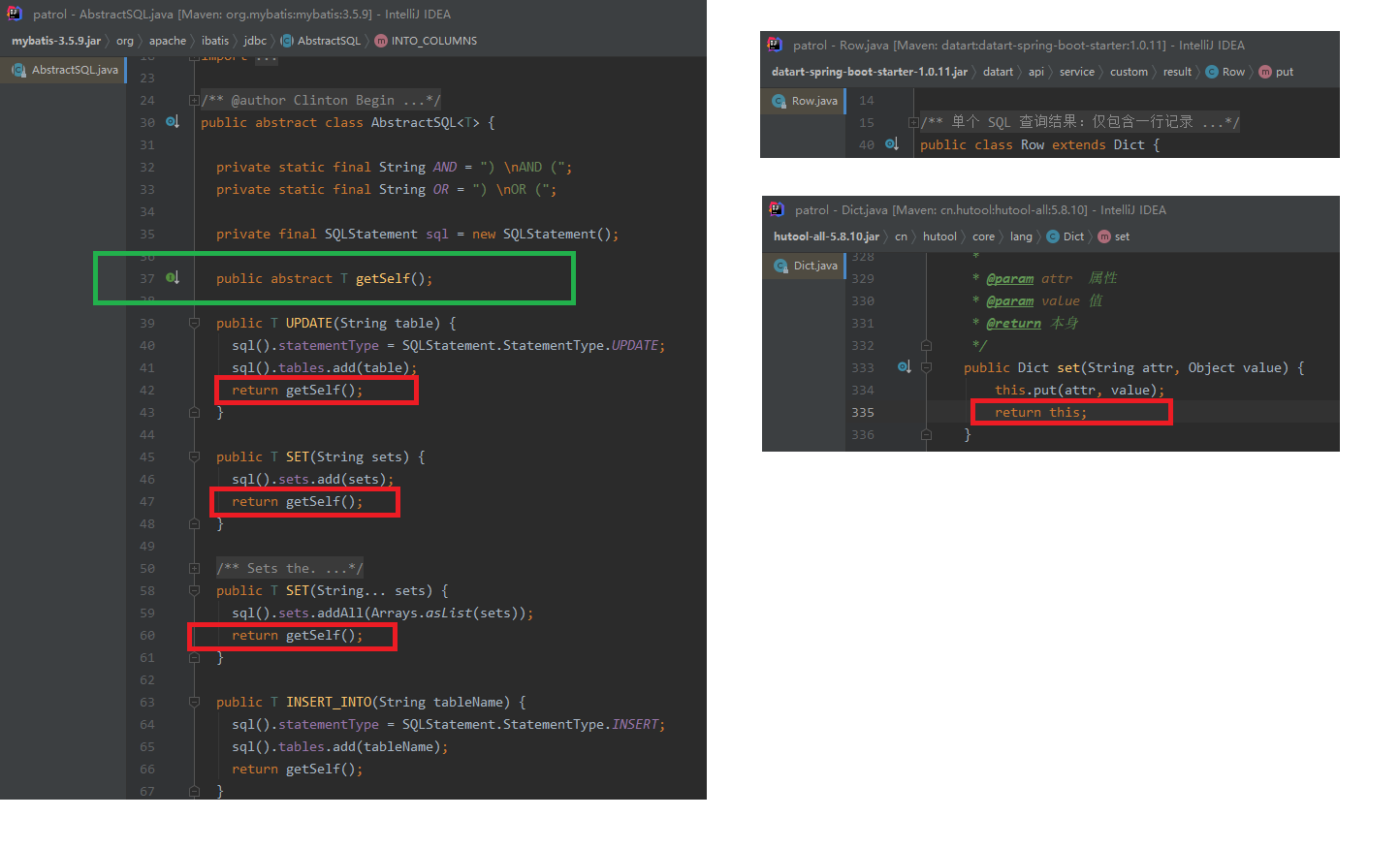Click 'return getSelf();' on line 47
The width and height of the screenshot is (1400, 849).
298,501
